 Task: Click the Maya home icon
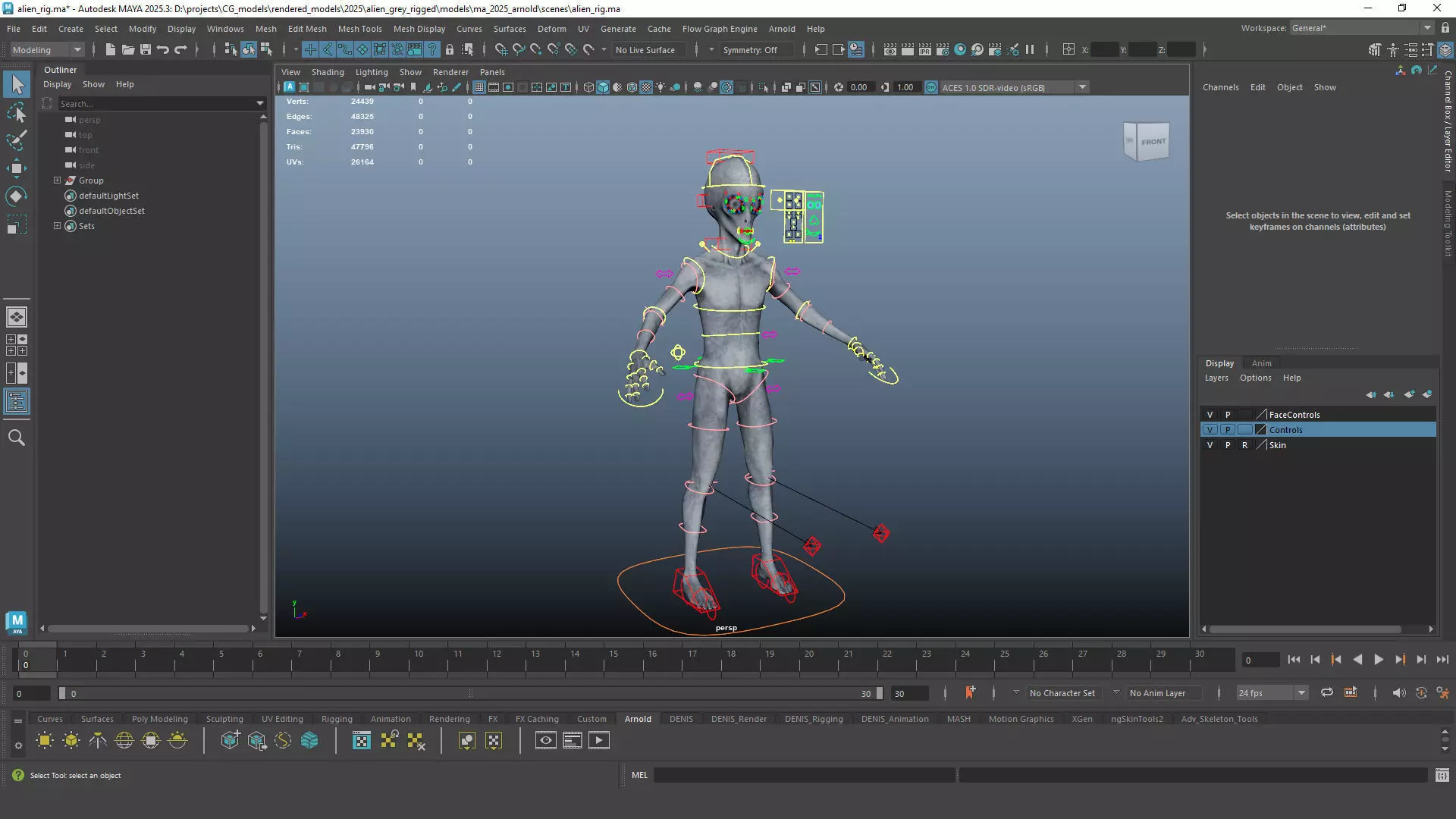[17, 623]
